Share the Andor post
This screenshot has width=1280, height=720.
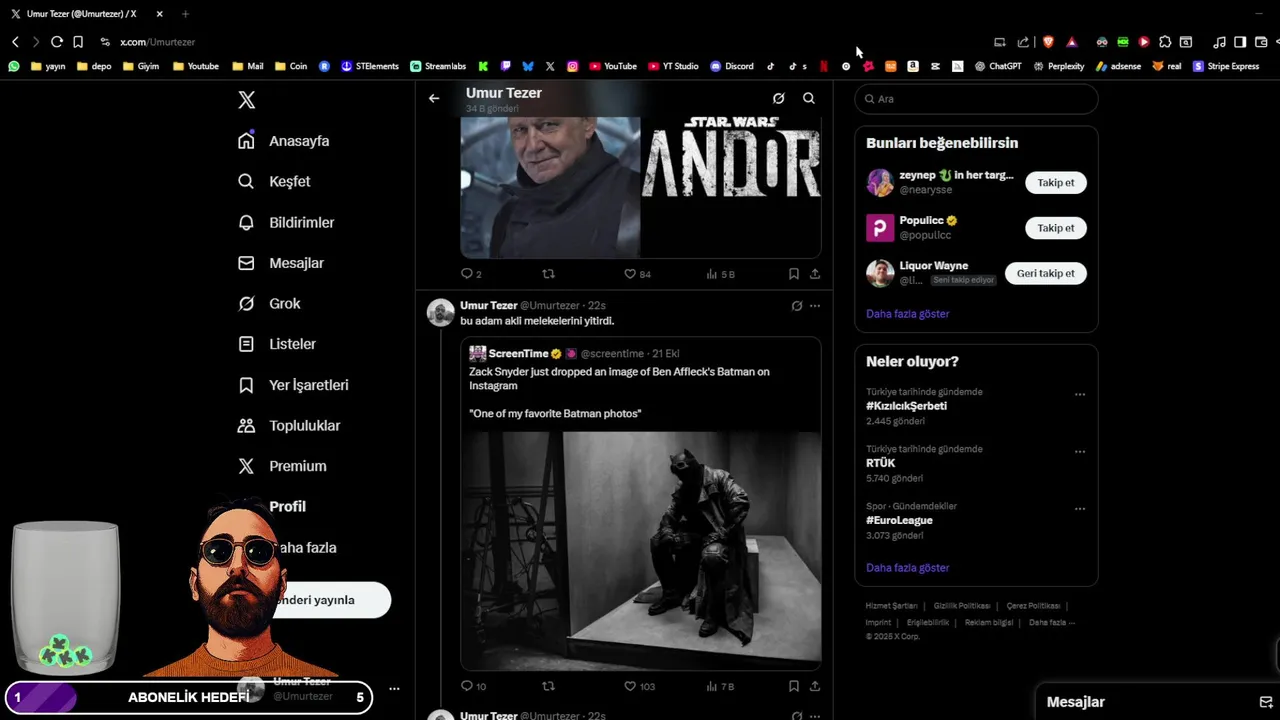[x=815, y=274]
